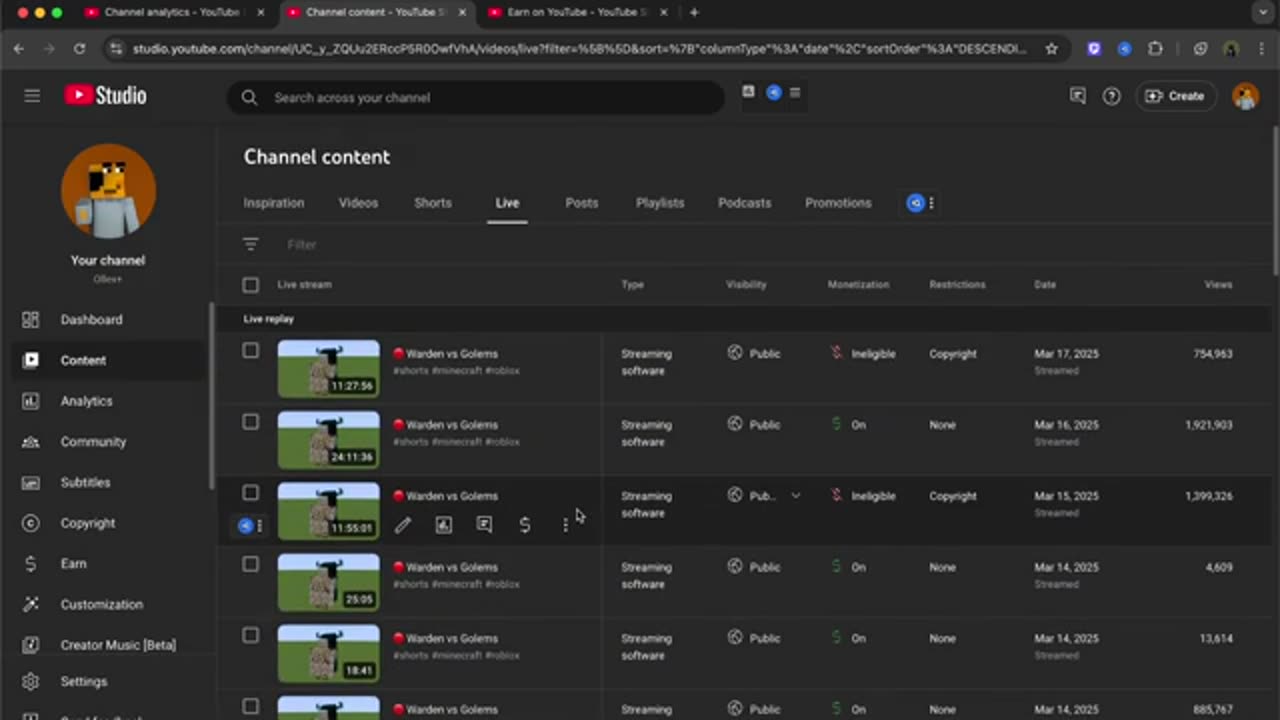Toggle the select-all checkbox in the header
The height and width of the screenshot is (720, 1280).
pyautogui.click(x=251, y=285)
